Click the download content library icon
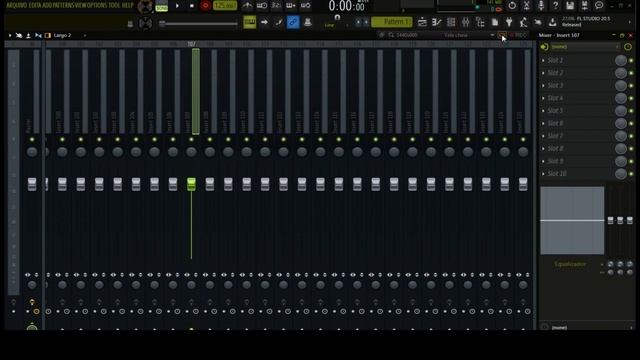 pyautogui.click(x=552, y=22)
